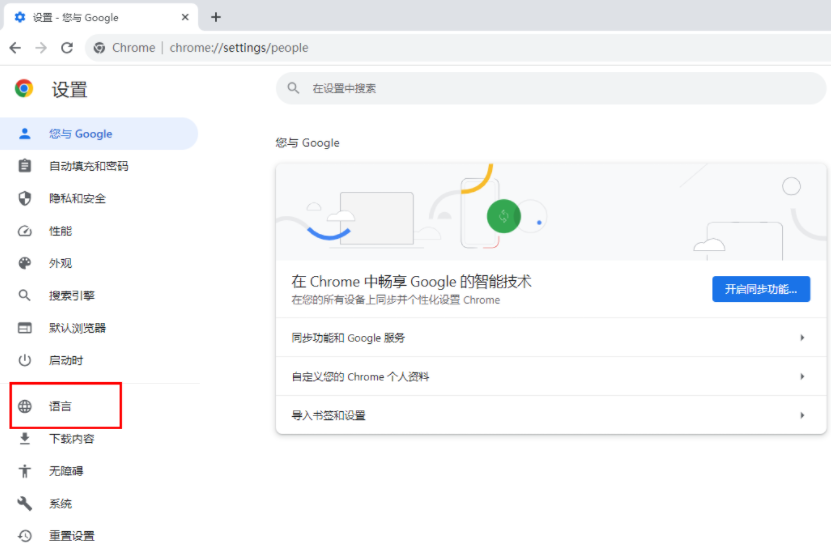Click the 开启同步功能 button
Viewport: 831px width, 547px height.
(761, 289)
